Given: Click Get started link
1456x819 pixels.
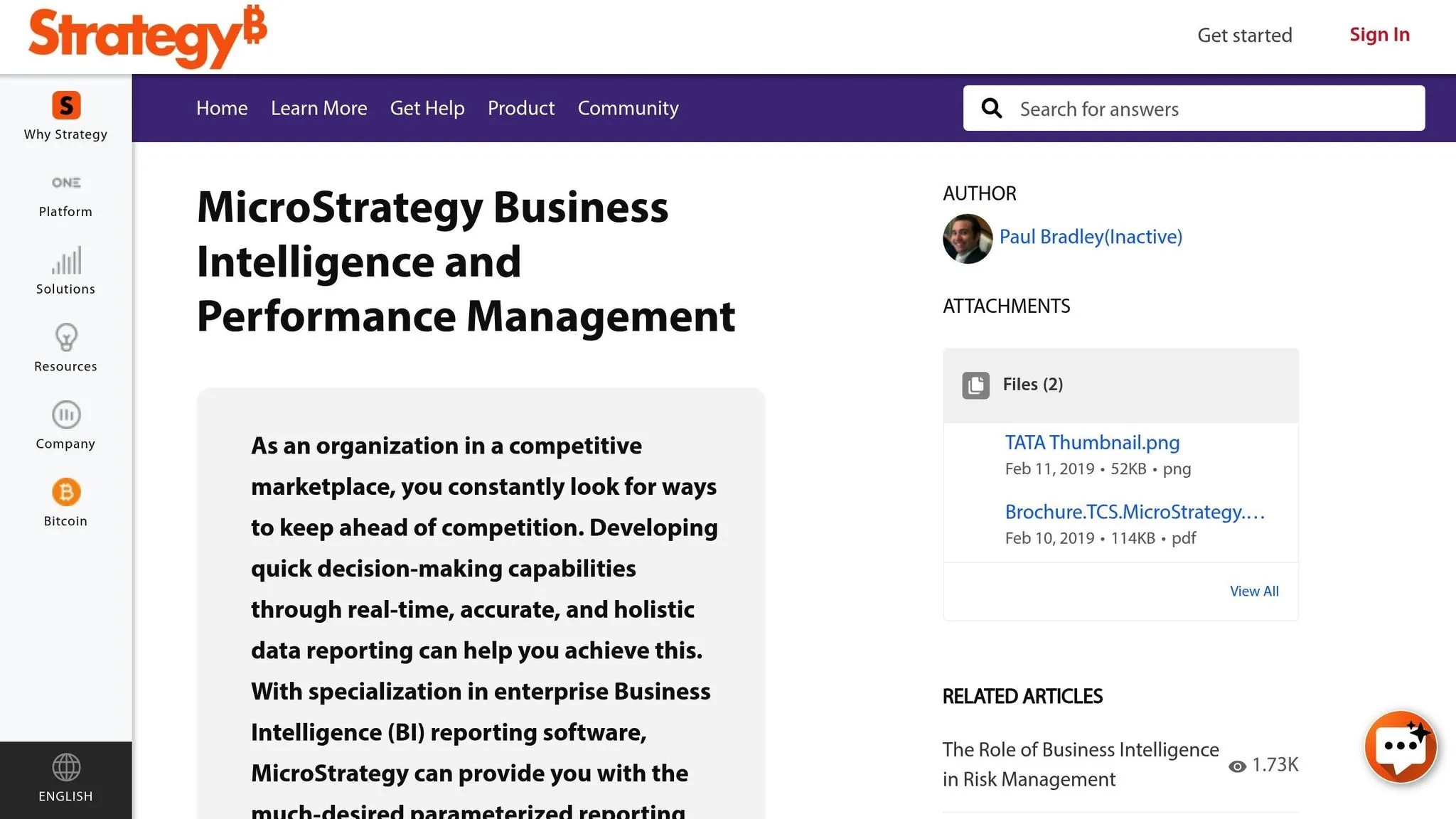Looking at the screenshot, I should point(1245,35).
